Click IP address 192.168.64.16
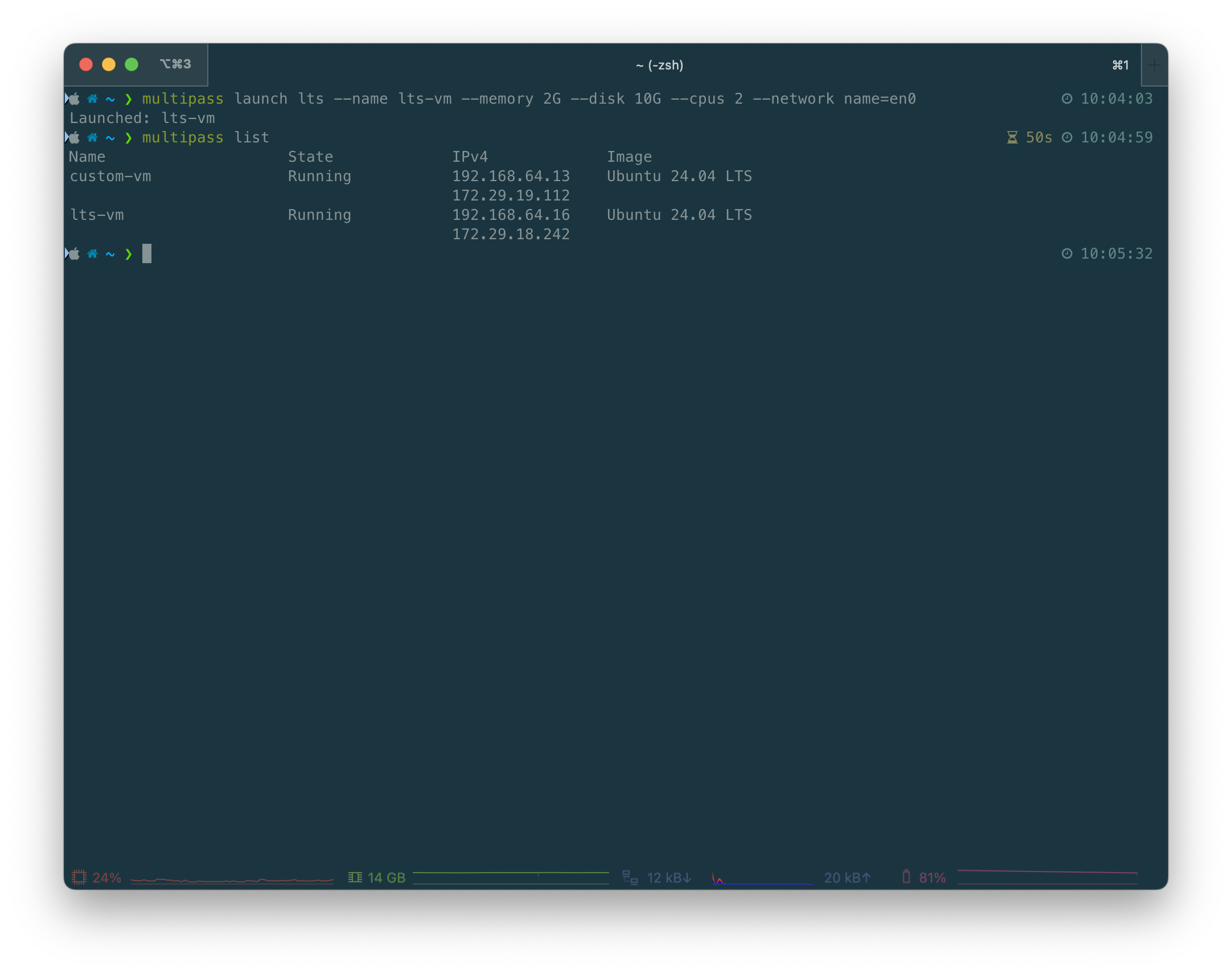 pos(511,215)
